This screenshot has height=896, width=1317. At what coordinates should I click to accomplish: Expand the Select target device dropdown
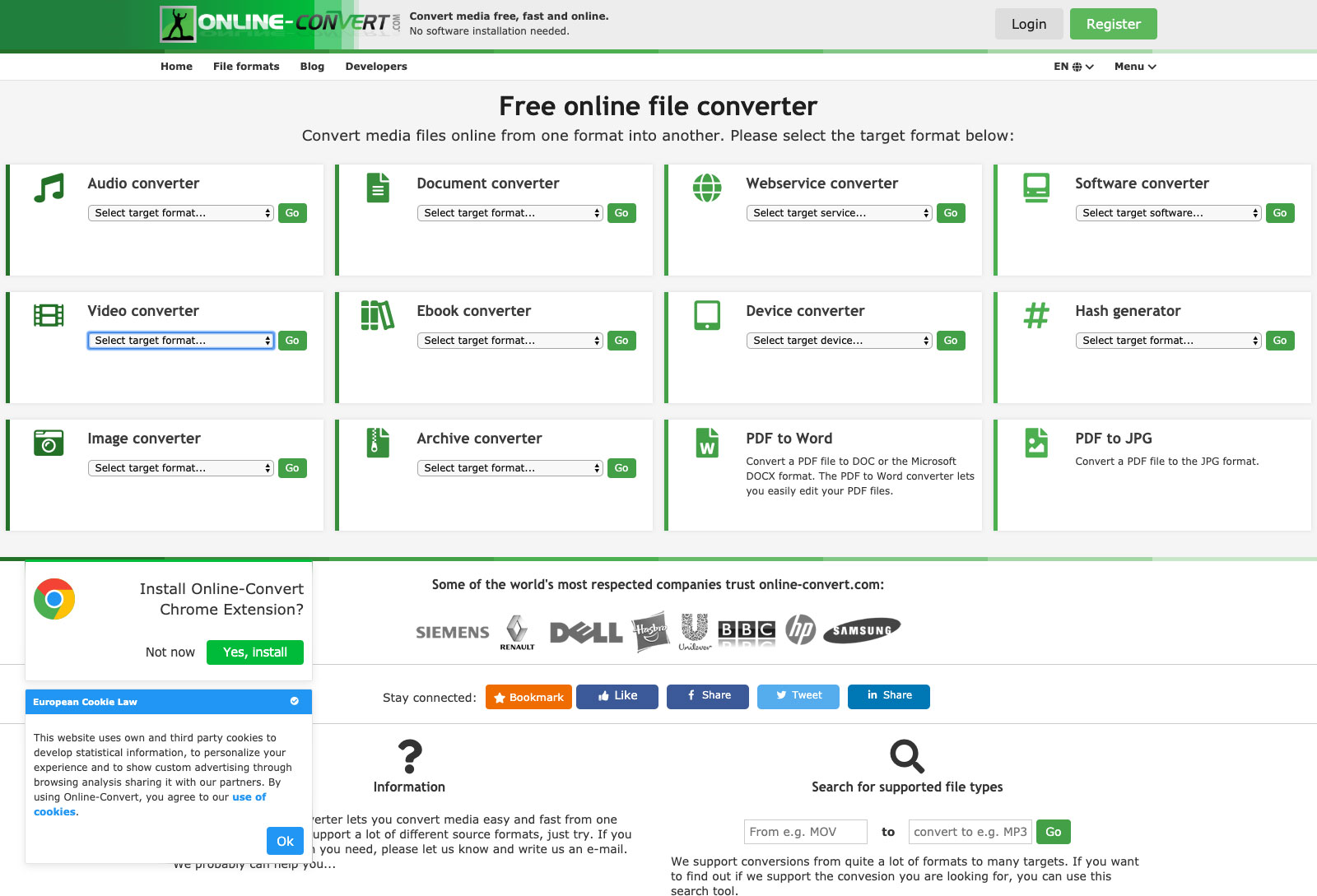(x=839, y=341)
